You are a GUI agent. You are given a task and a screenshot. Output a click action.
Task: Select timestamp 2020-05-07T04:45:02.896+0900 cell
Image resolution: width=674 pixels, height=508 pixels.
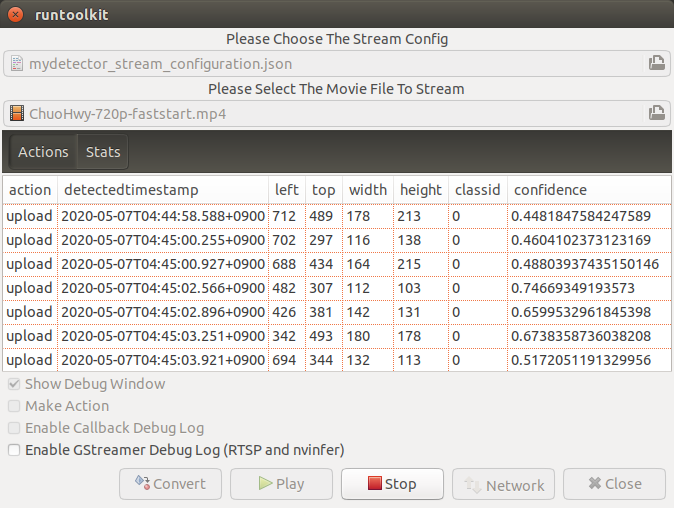[163, 312]
